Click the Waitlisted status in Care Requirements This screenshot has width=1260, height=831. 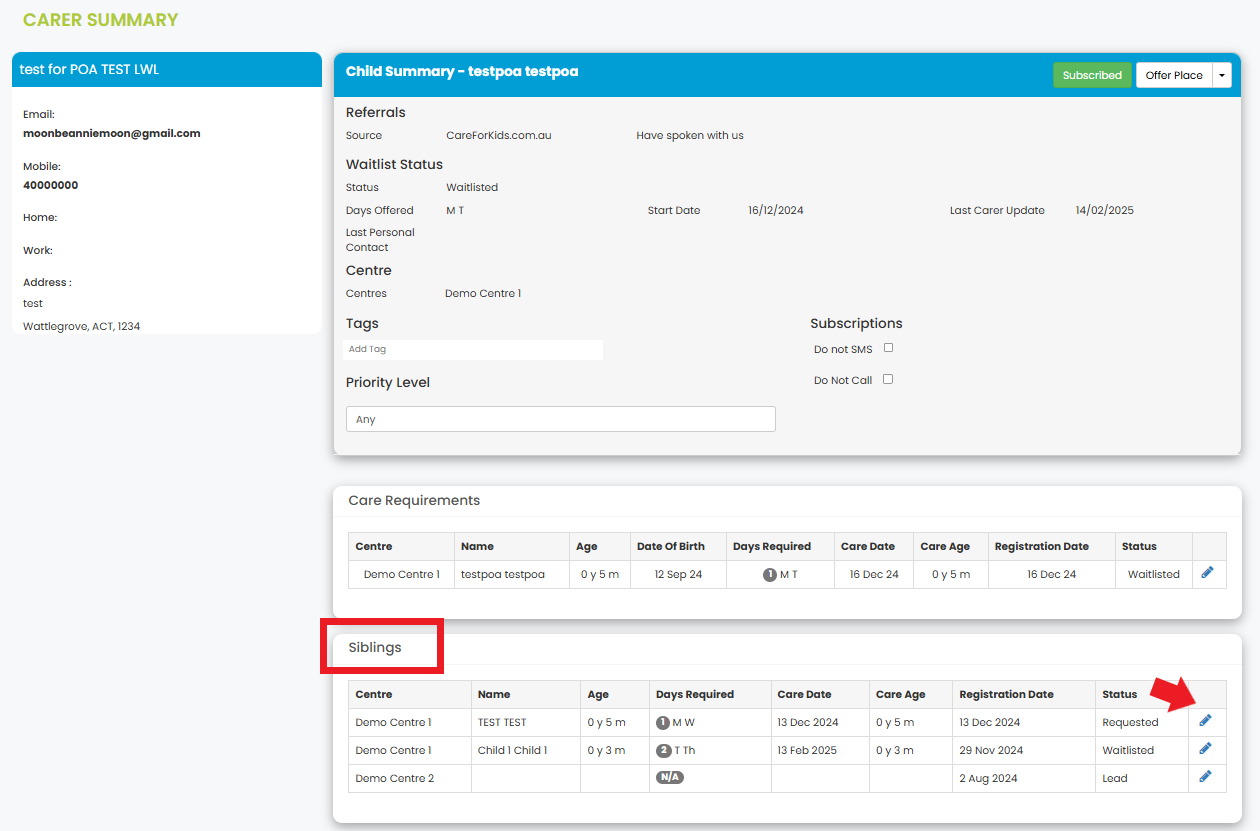point(1154,574)
